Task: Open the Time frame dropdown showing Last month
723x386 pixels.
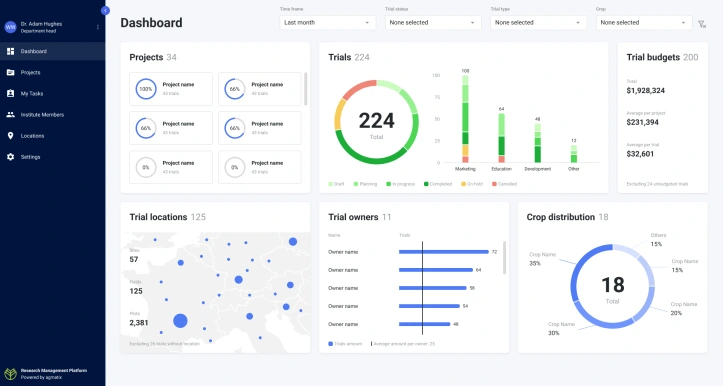Action: coord(327,23)
